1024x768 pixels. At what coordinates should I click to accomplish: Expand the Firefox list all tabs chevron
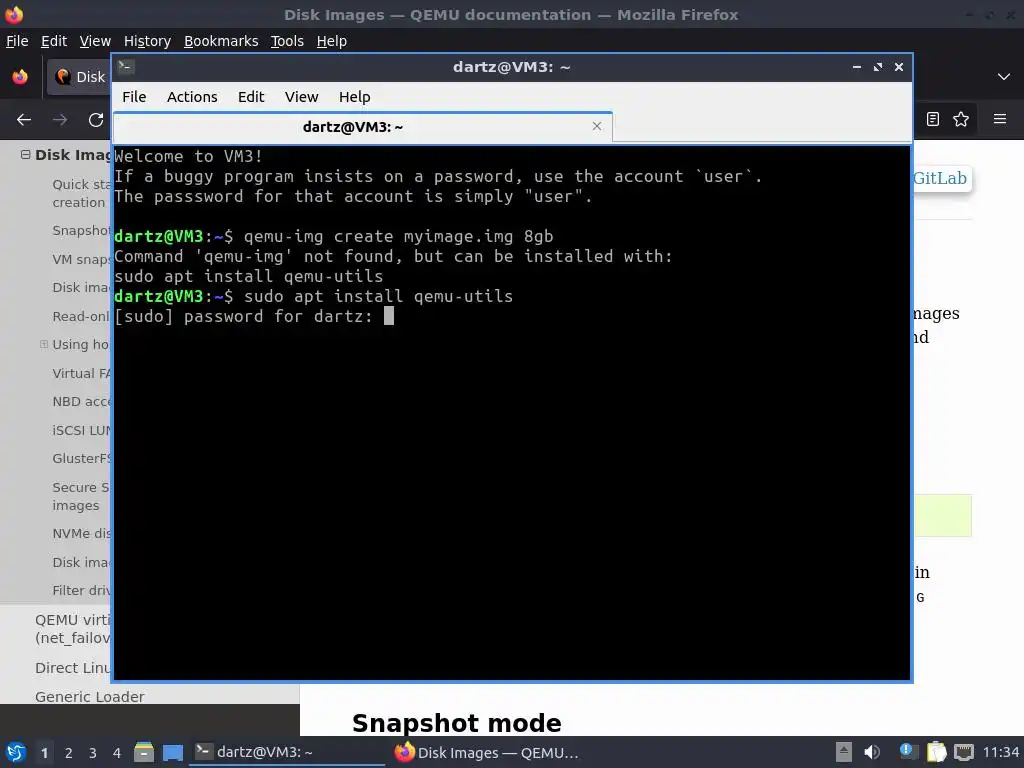click(1004, 77)
